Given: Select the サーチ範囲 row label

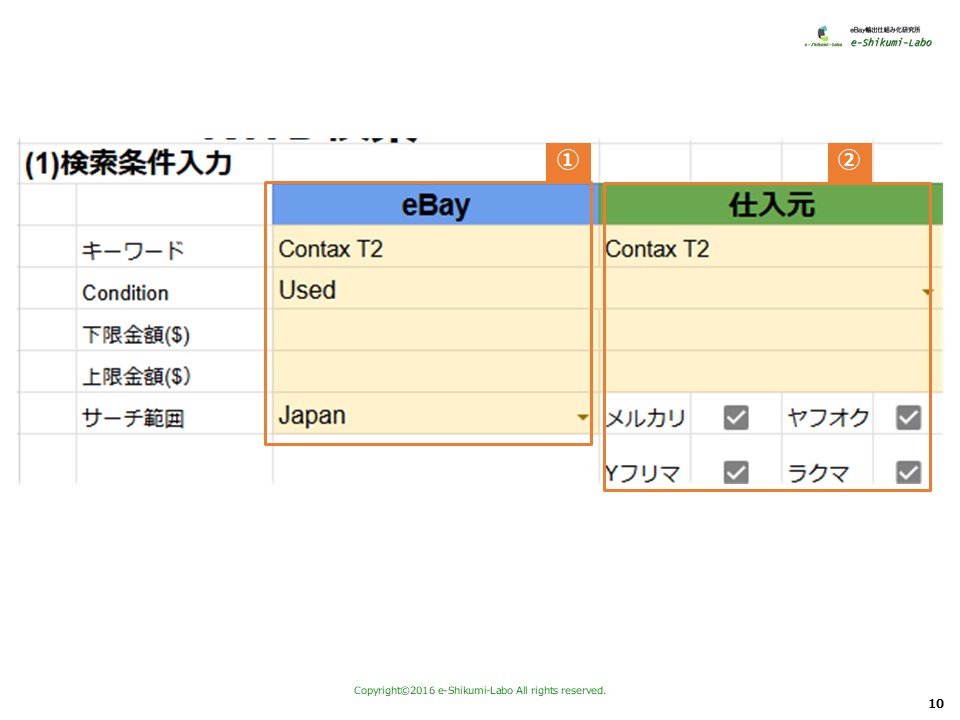Looking at the screenshot, I should tap(133, 419).
